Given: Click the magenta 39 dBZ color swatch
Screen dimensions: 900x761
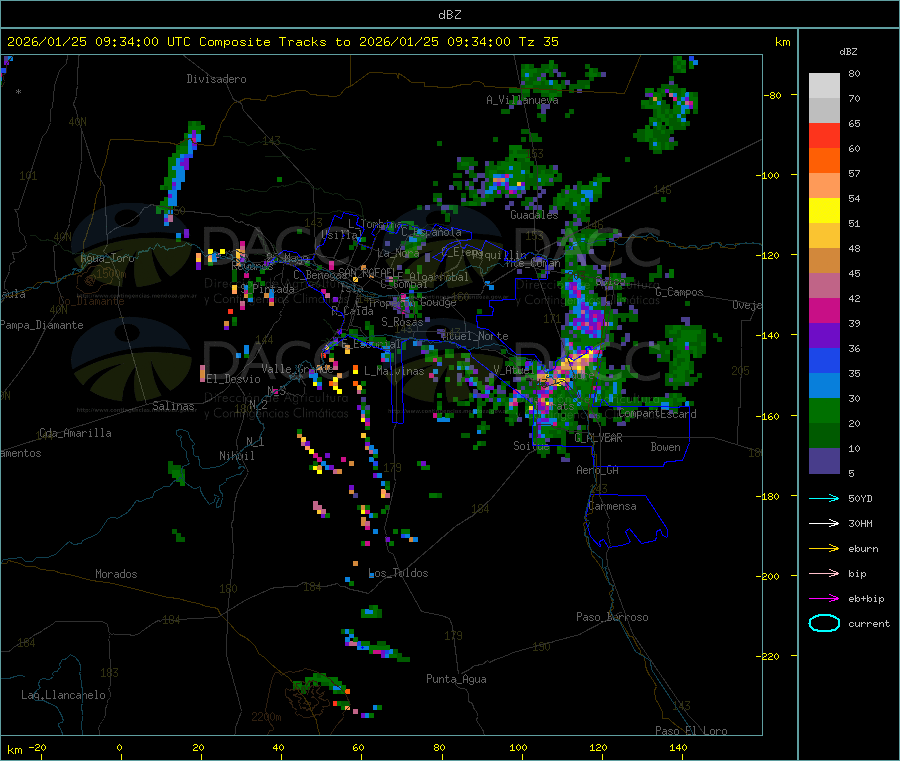Looking at the screenshot, I should click(824, 310).
